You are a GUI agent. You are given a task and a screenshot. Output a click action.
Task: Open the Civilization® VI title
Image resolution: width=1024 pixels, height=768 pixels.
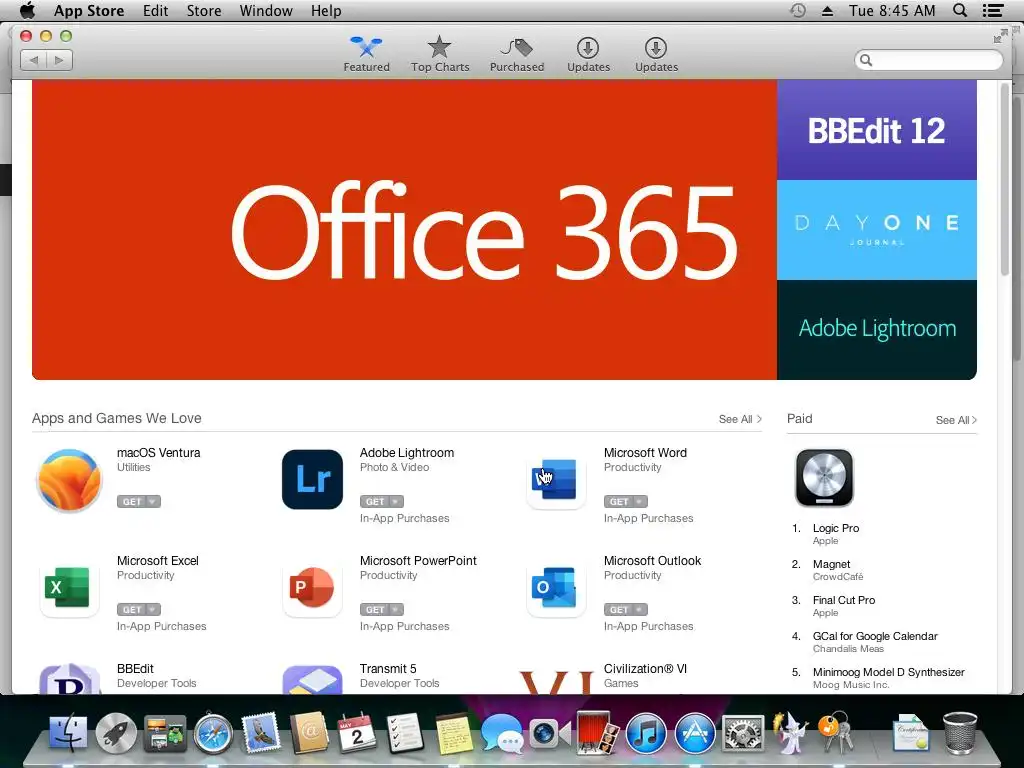click(645, 668)
